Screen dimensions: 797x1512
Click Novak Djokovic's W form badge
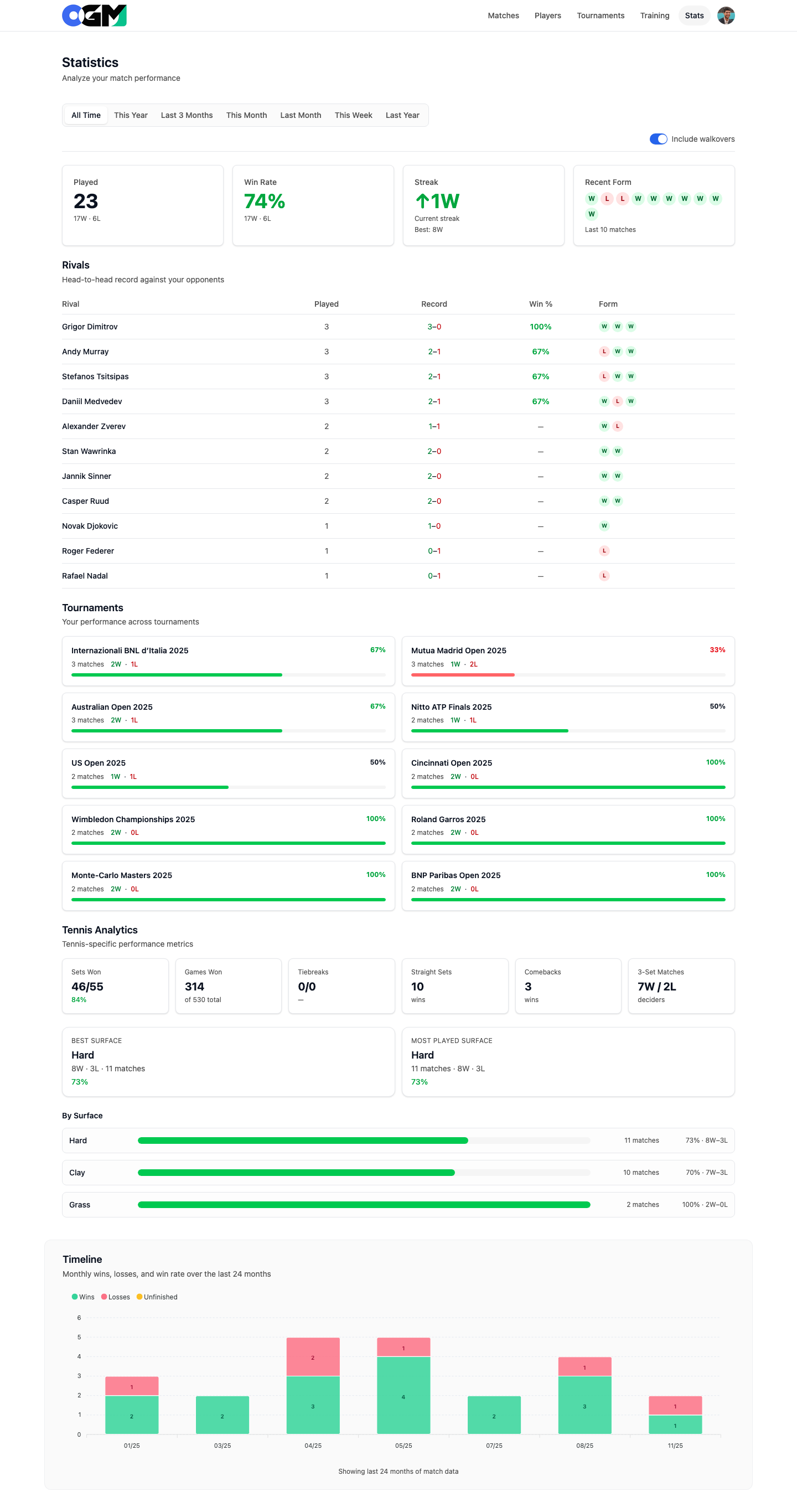[x=604, y=526]
